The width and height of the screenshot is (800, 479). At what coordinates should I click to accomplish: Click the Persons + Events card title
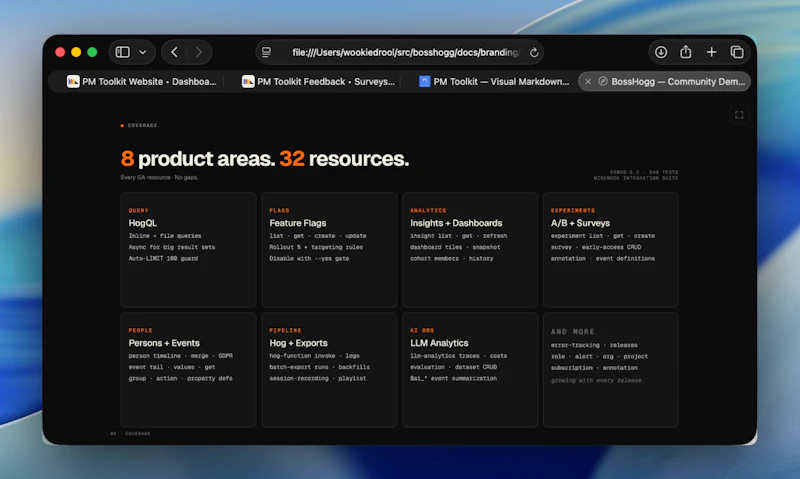pos(164,343)
